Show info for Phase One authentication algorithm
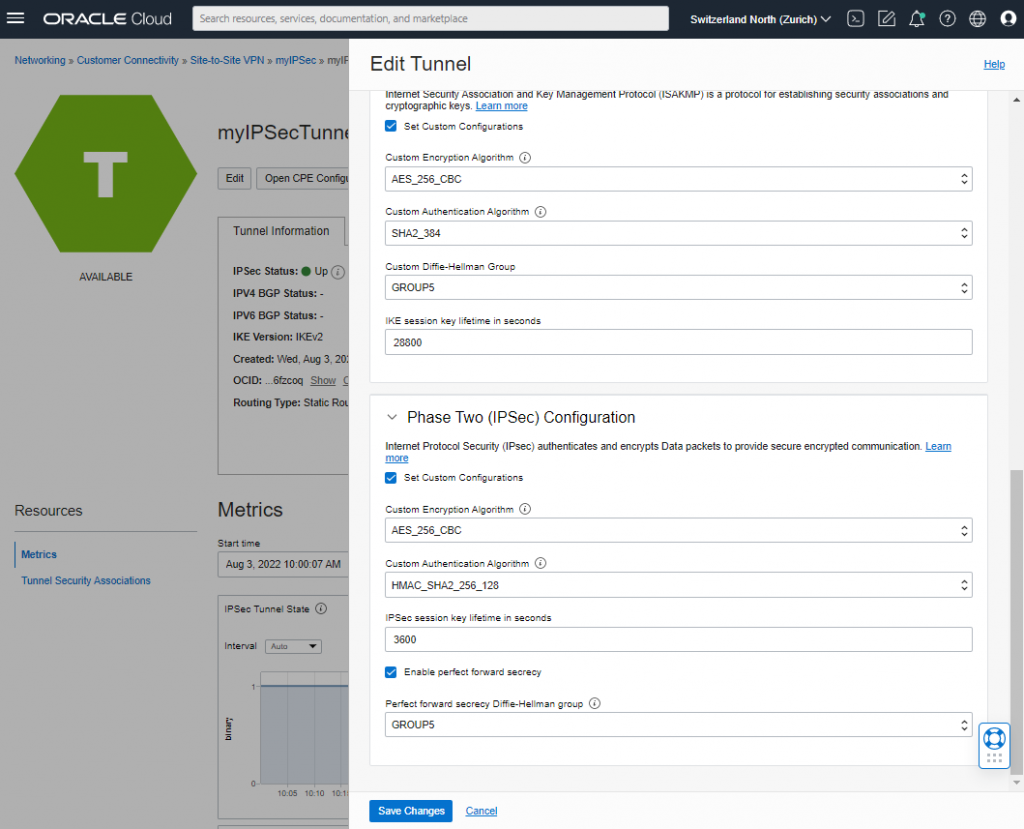The width and height of the screenshot is (1024, 829). click(541, 212)
